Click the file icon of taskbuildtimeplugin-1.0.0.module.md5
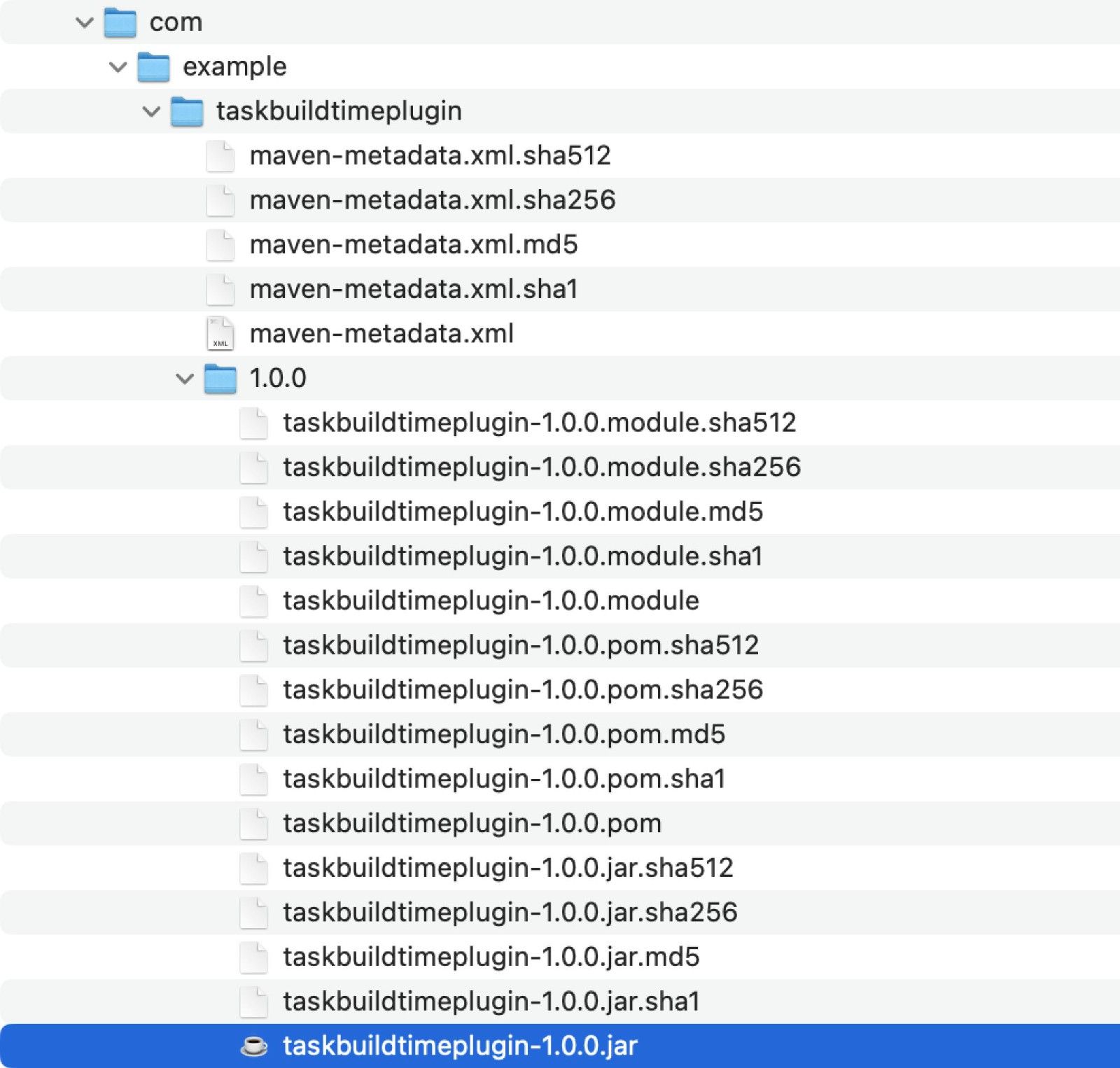Image resolution: width=1120 pixels, height=1068 pixels. [253, 512]
